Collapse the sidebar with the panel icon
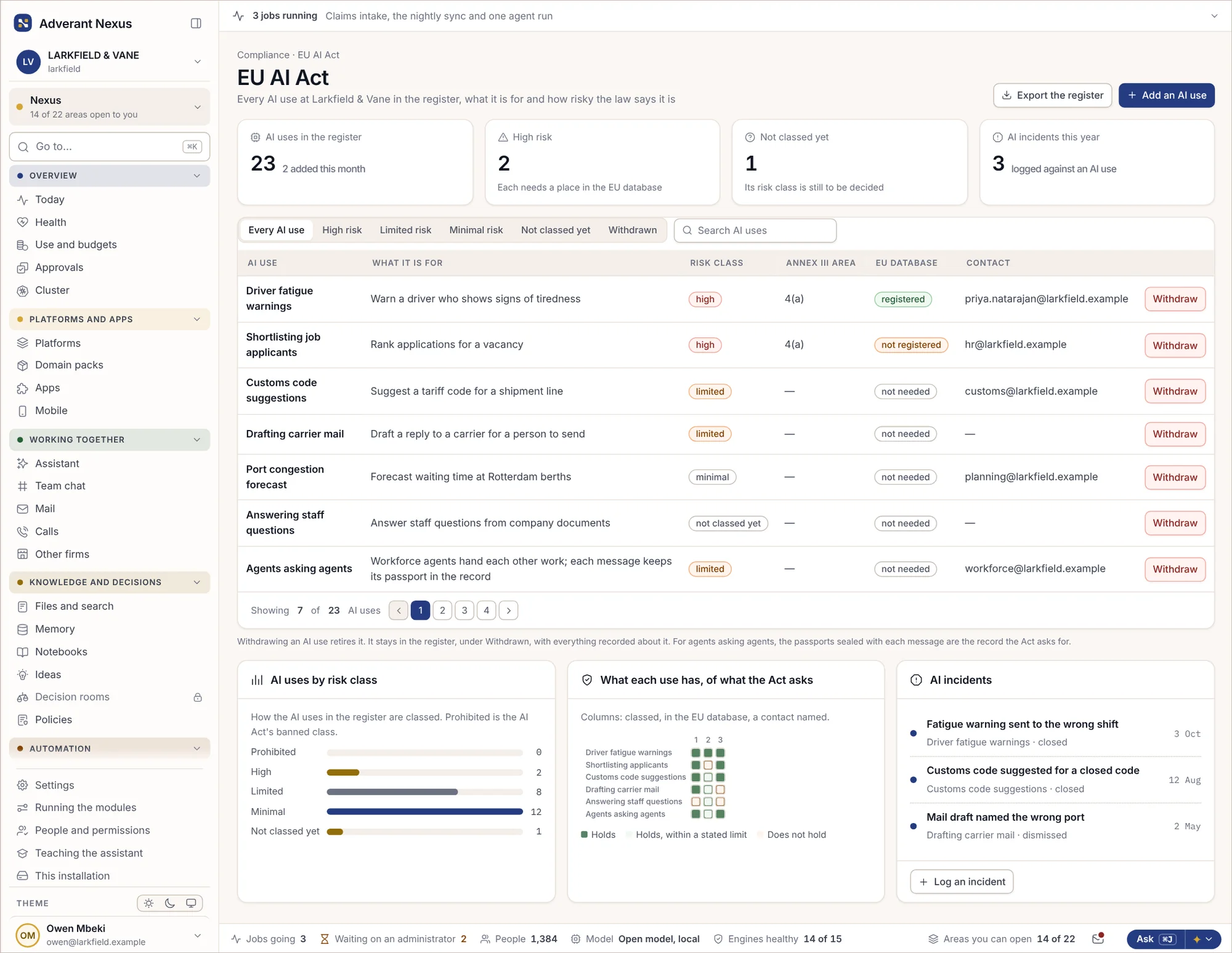Image resolution: width=1232 pixels, height=953 pixels. tap(196, 23)
